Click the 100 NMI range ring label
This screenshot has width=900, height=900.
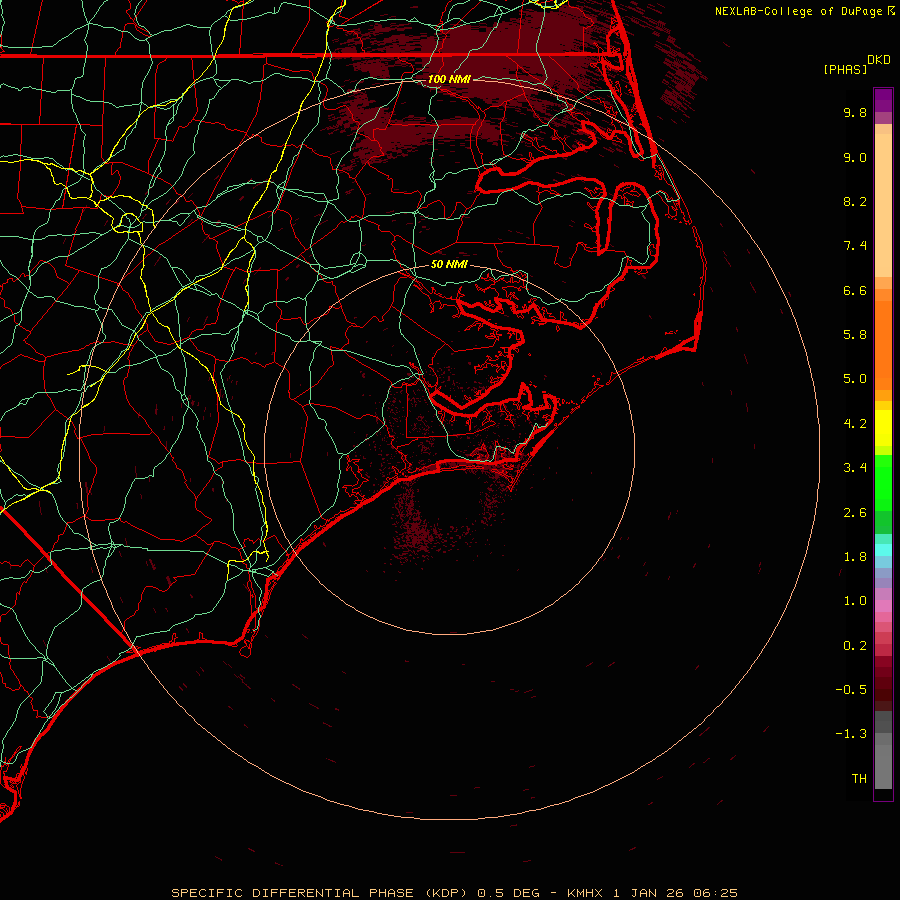point(449,79)
